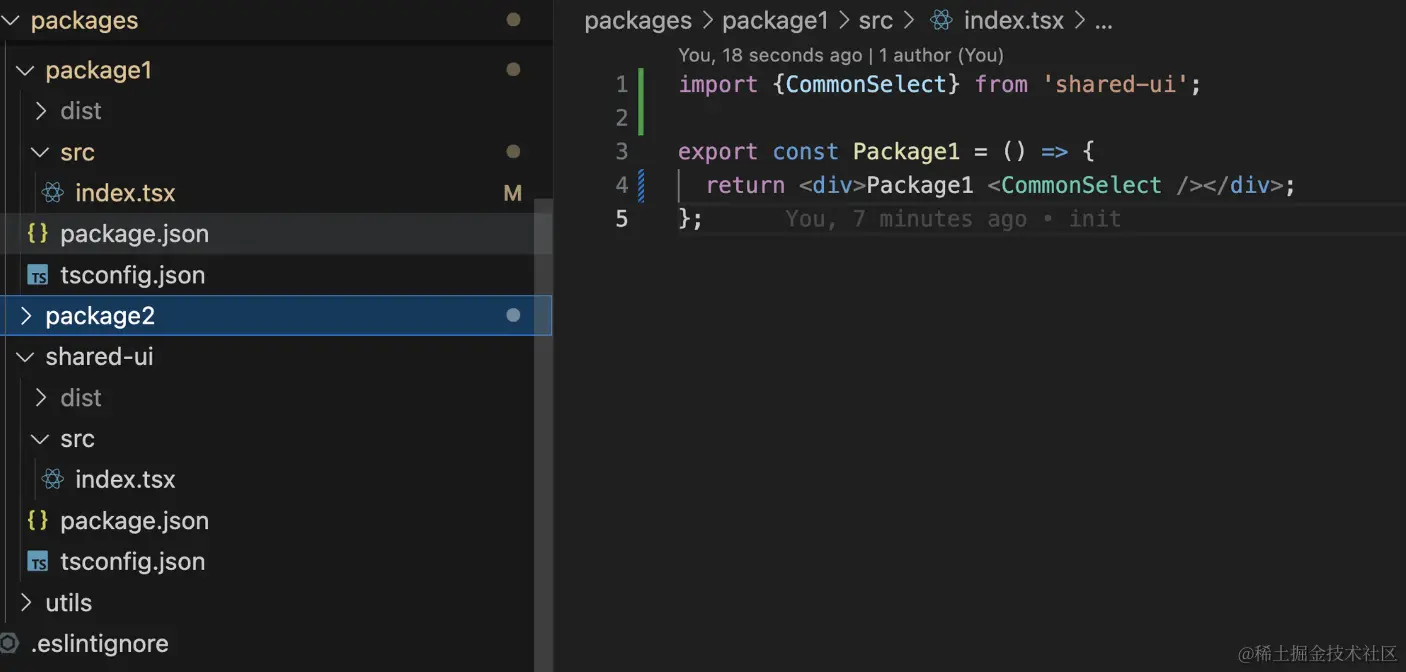Viewport: 1406px width, 672px height.
Task: Open the '1 author (You)' CodeLens
Action: 941,55
